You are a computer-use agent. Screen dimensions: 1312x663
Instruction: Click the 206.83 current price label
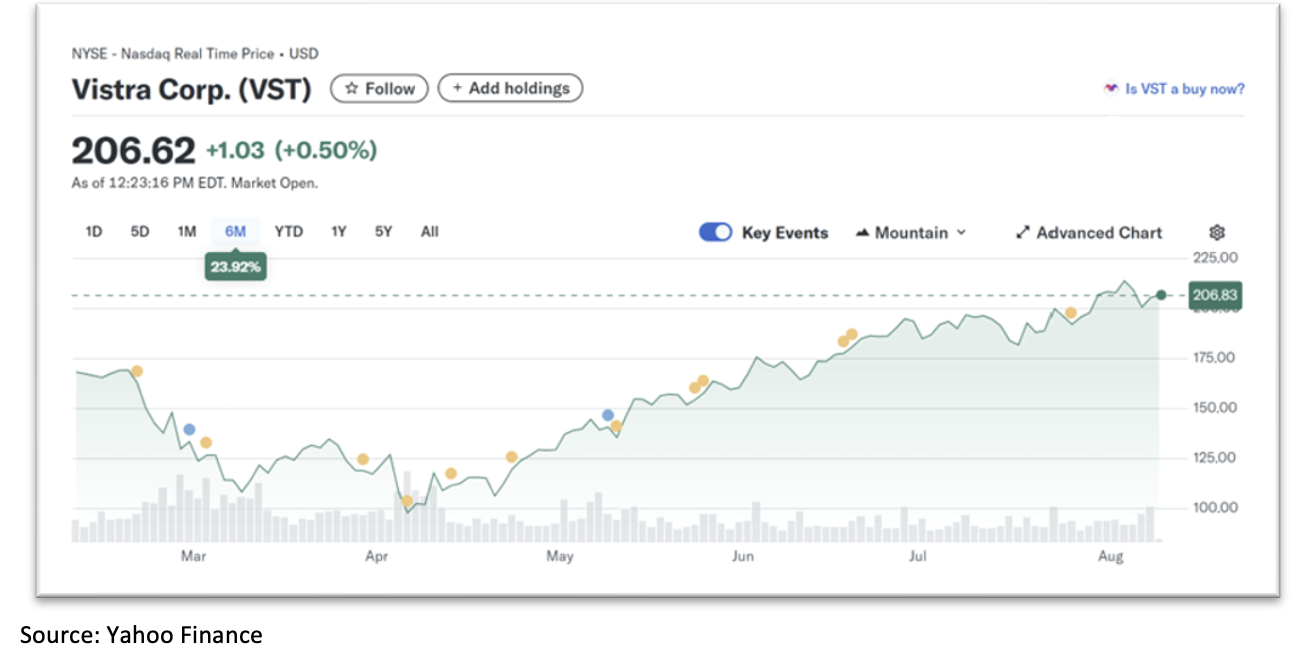click(1214, 295)
